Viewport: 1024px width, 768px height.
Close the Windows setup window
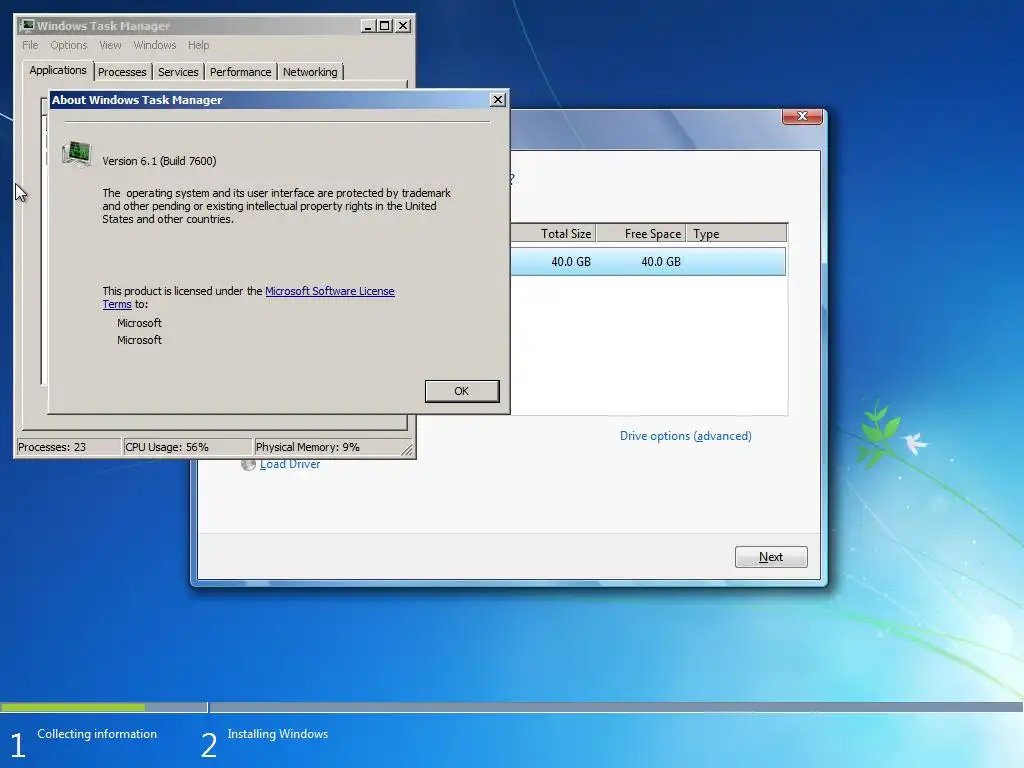click(x=802, y=116)
